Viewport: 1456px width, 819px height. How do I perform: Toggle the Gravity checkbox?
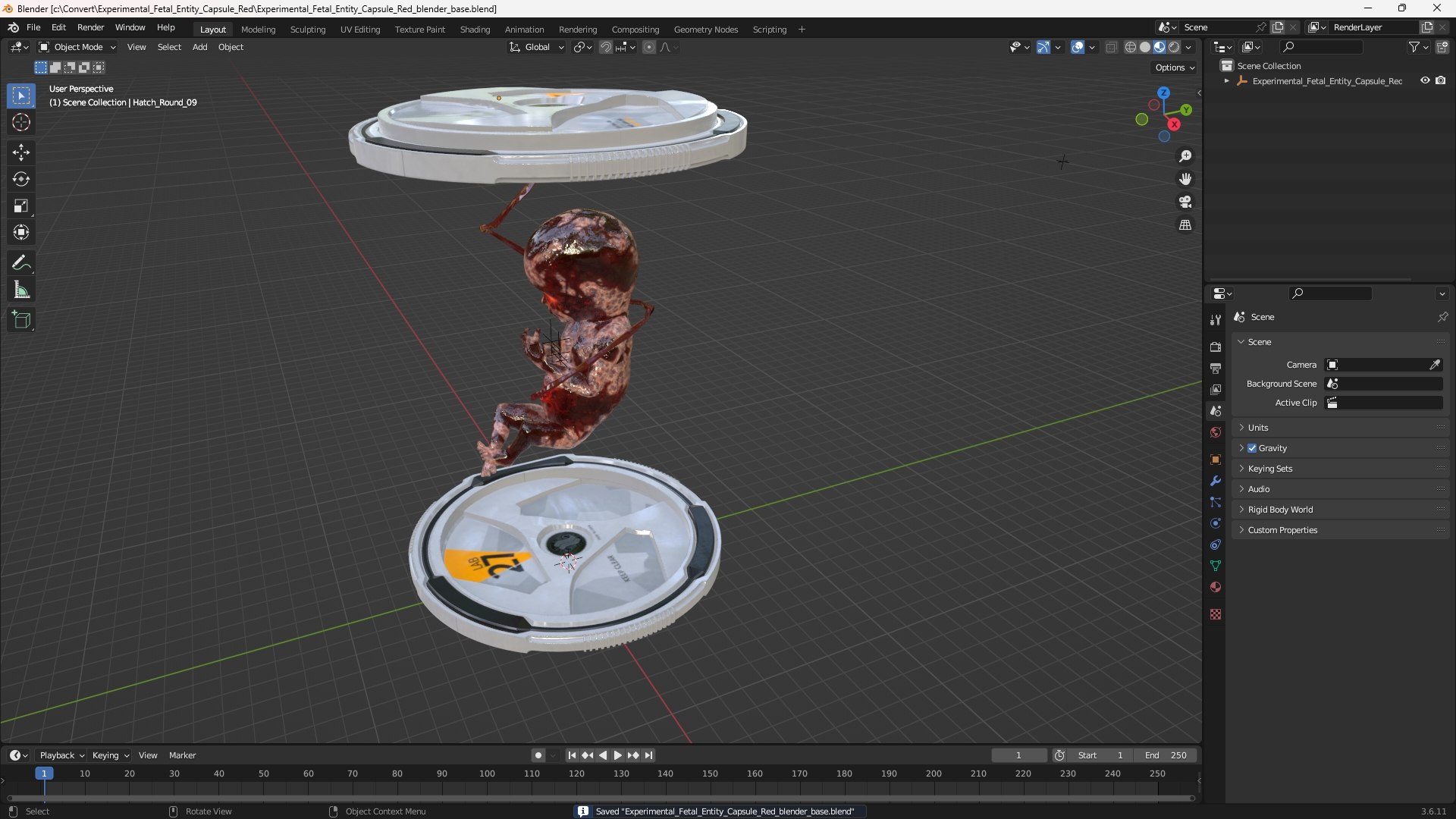[x=1252, y=448]
